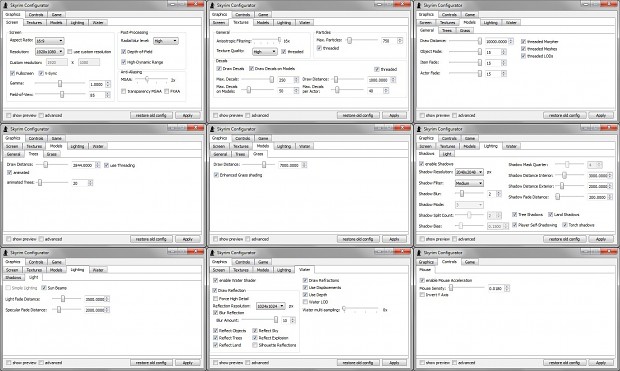Open the Game tab in the Textures-settings window
Screen dimensions: 620x371
tap(263, 15)
